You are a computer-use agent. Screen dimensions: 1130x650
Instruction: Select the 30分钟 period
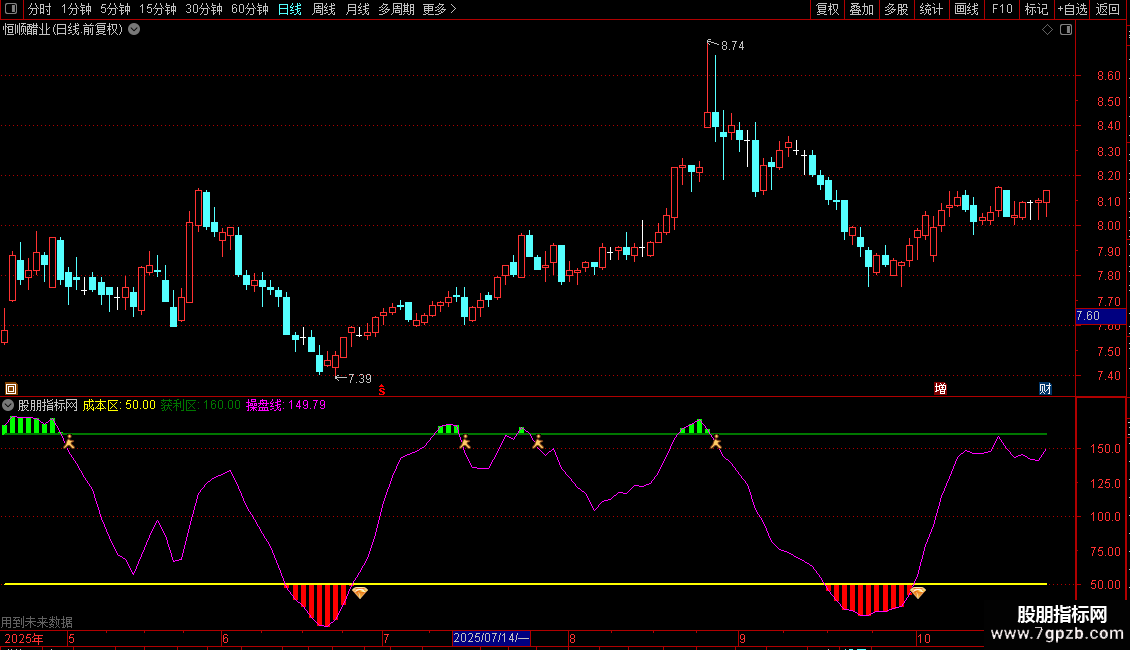pos(204,9)
